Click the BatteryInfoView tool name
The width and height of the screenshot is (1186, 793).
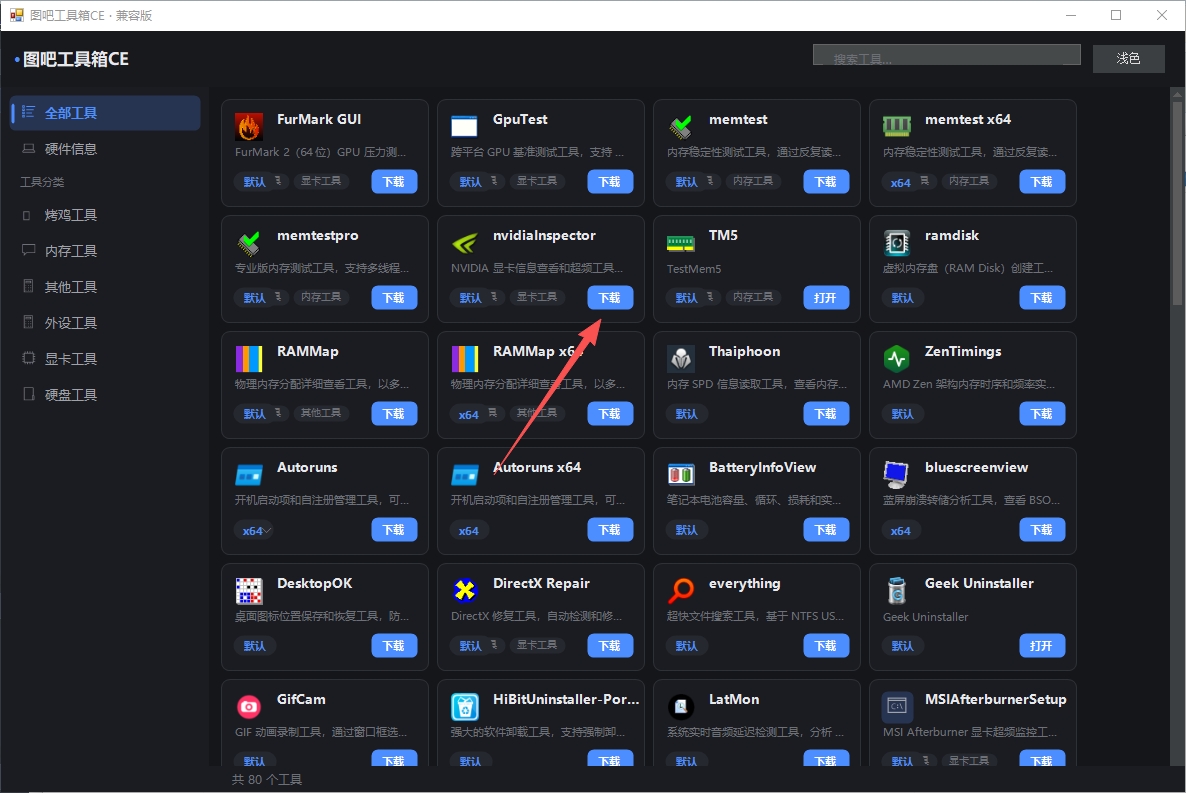[762, 467]
